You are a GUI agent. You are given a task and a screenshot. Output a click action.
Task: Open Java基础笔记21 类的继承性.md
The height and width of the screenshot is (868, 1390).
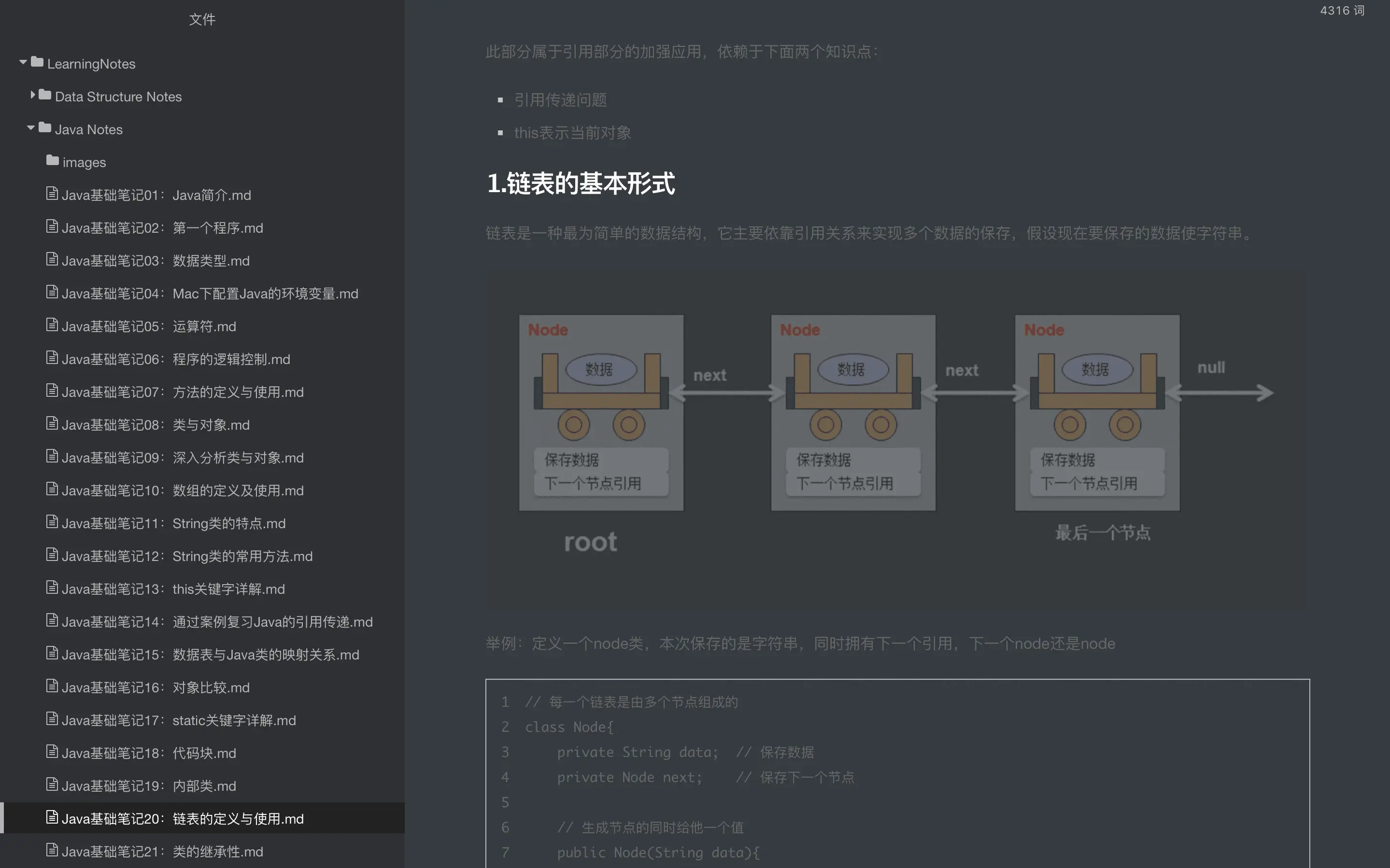[x=162, y=852]
